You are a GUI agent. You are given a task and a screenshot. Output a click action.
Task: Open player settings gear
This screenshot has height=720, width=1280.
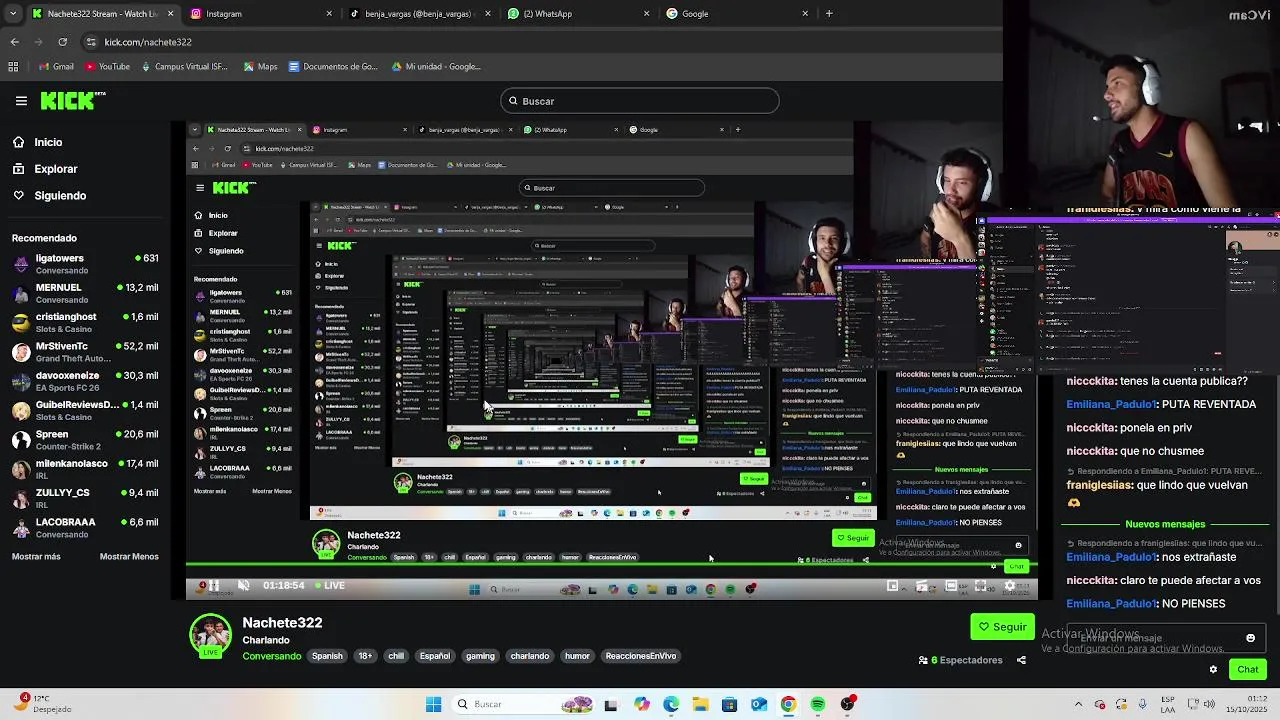tap(1009, 586)
